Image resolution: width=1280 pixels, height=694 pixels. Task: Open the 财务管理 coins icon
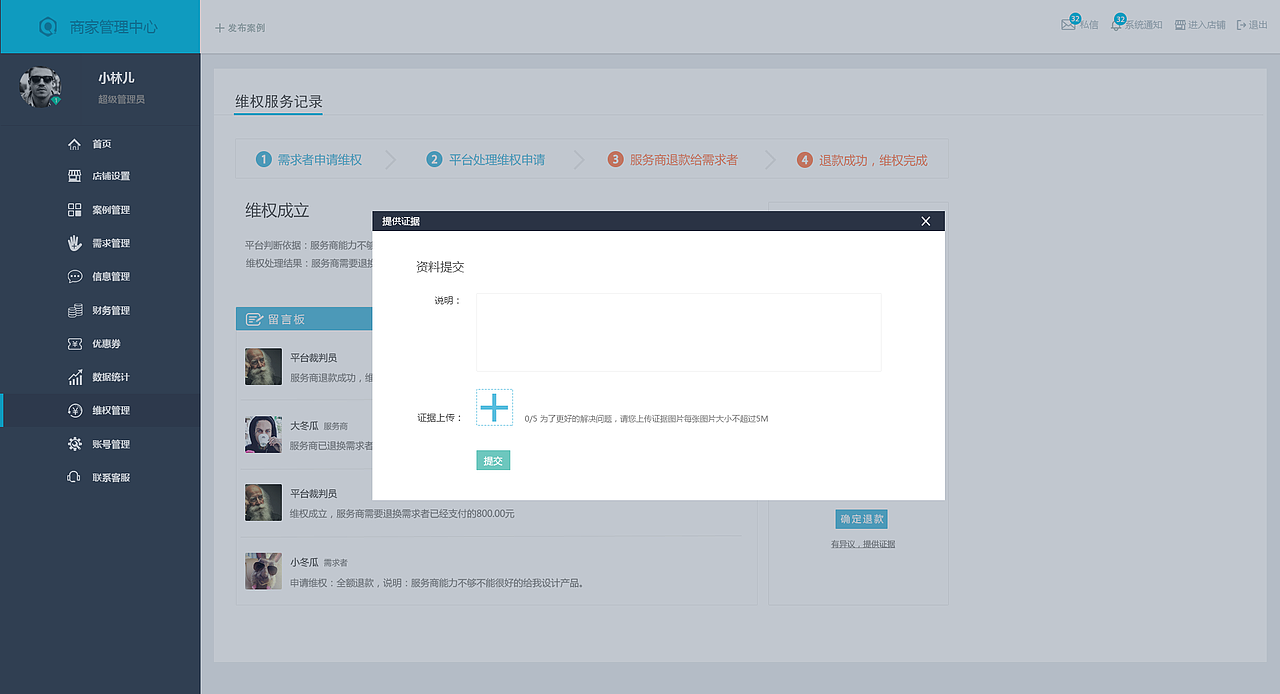pyautogui.click(x=74, y=310)
